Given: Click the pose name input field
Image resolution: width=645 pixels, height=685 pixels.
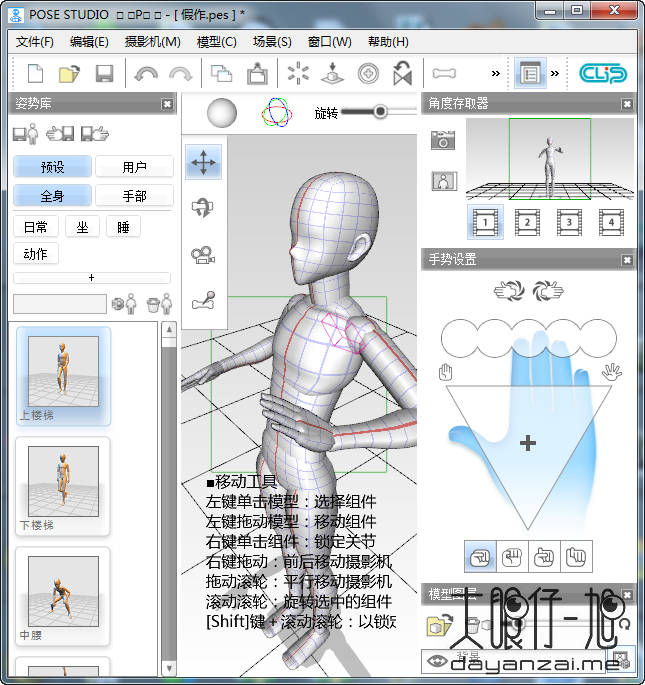Looking at the screenshot, I should coord(60,304).
